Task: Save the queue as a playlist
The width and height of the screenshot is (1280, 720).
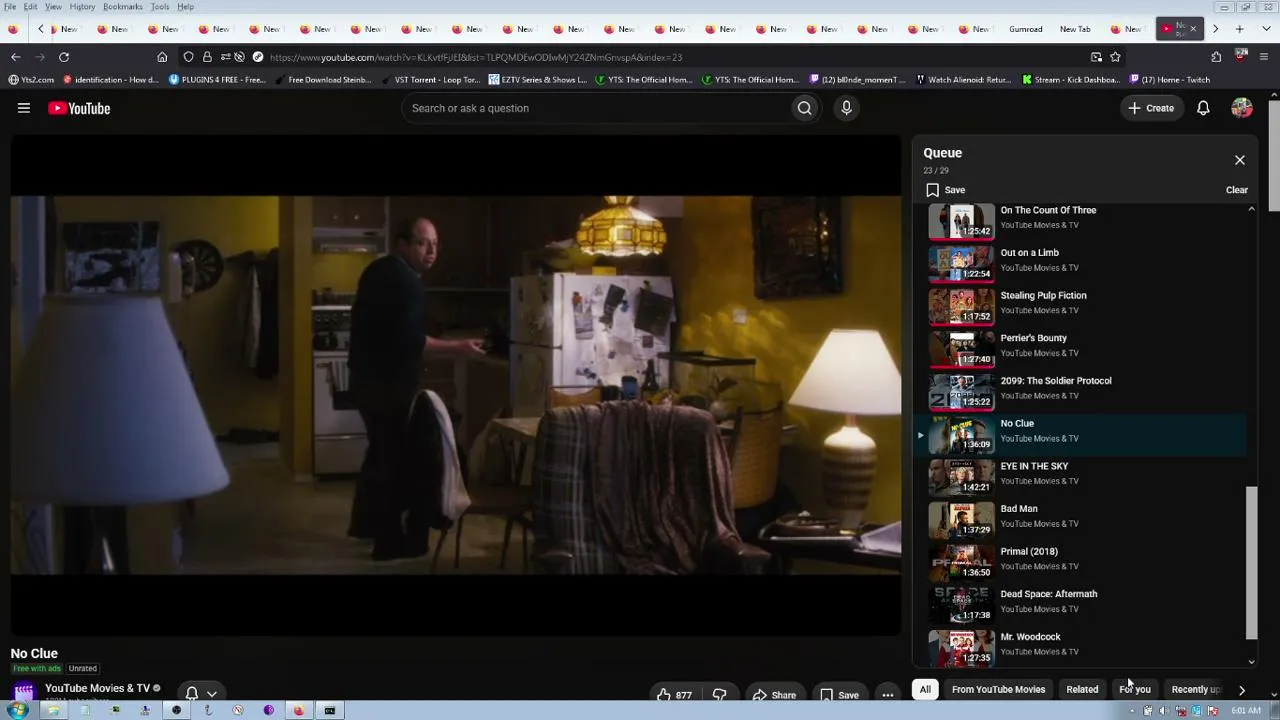Action: point(945,190)
